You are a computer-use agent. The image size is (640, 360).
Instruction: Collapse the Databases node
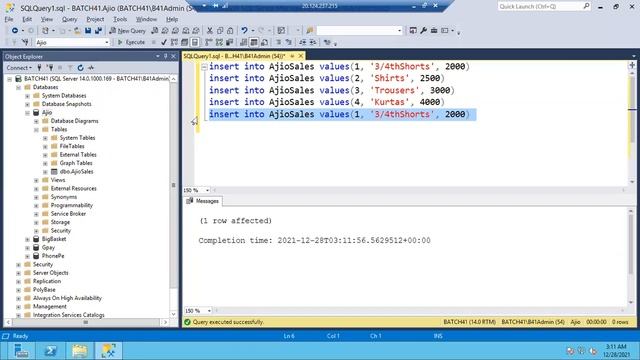pyautogui.click(x=18, y=87)
